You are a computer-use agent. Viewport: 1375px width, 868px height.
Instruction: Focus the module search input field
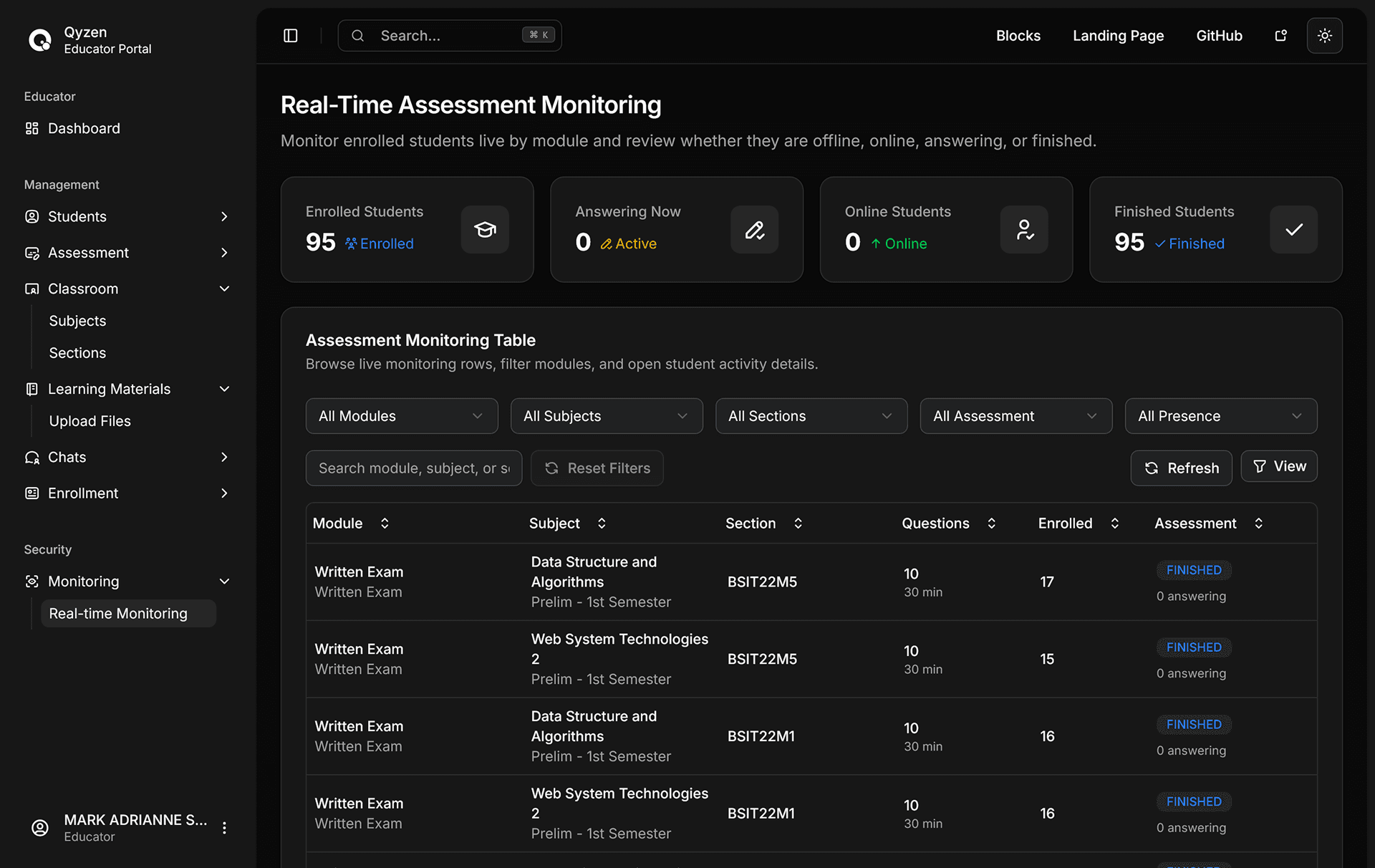click(414, 468)
